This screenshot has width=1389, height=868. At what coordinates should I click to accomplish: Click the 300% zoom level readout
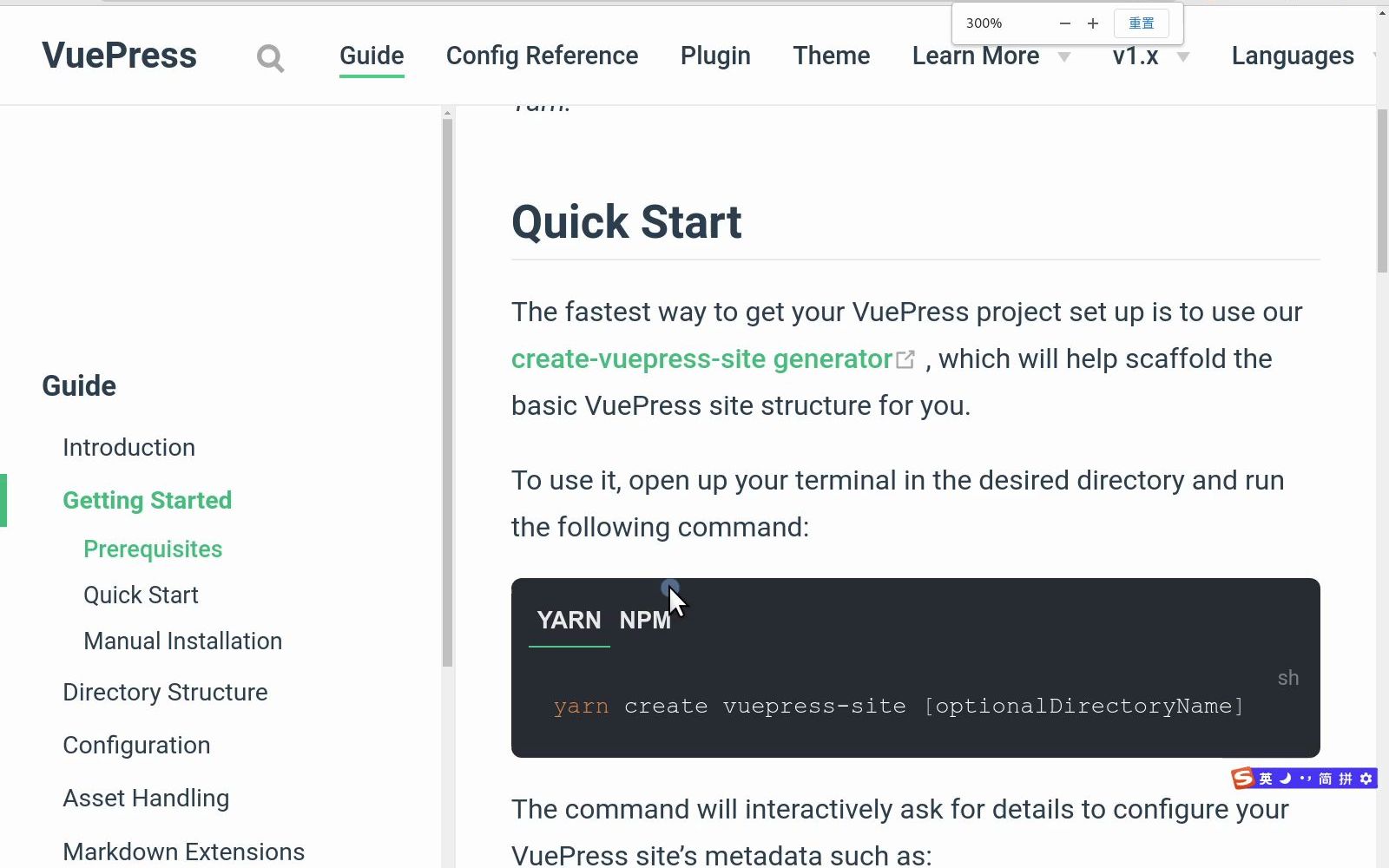[984, 23]
